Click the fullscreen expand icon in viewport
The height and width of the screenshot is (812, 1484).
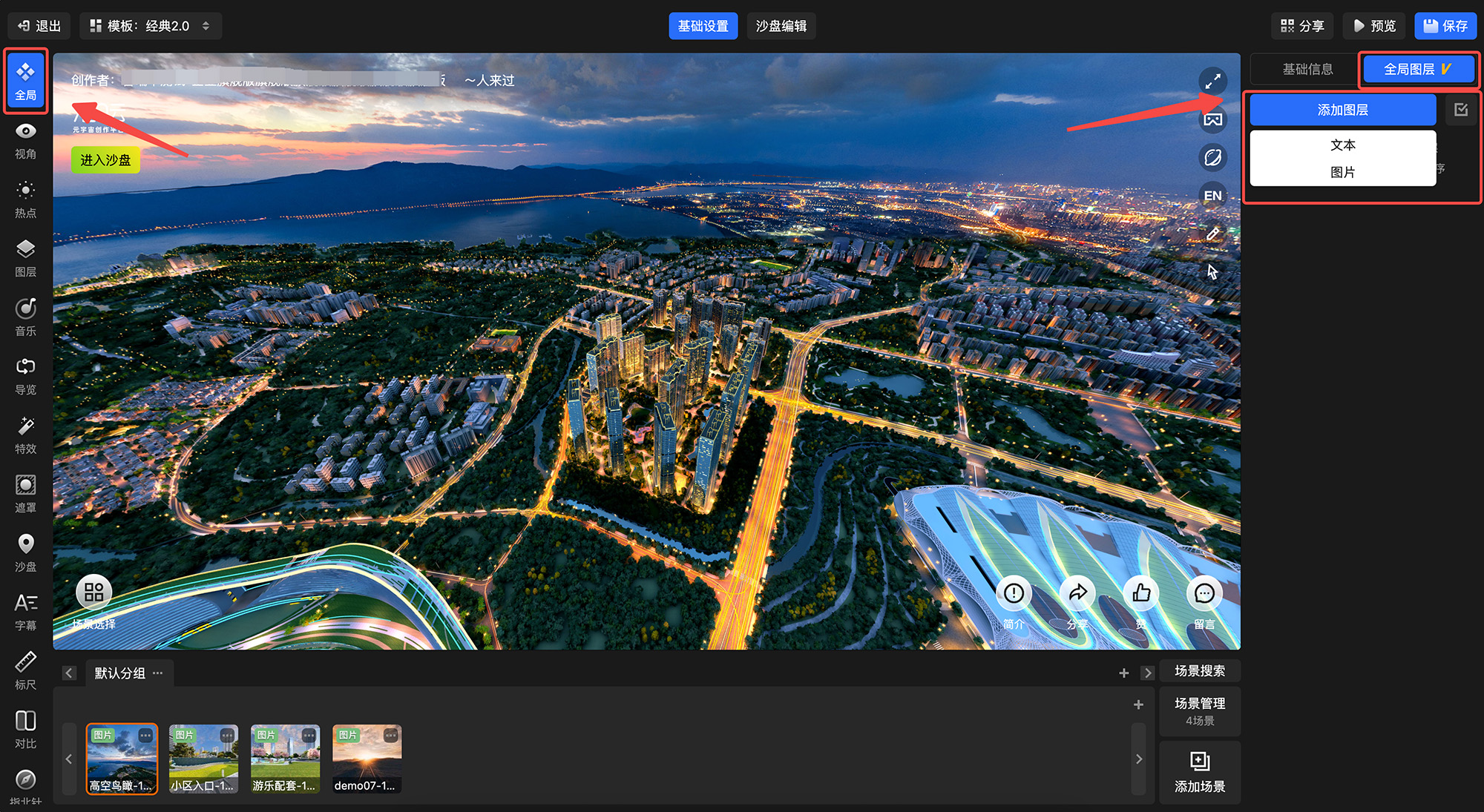click(1212, 81)
